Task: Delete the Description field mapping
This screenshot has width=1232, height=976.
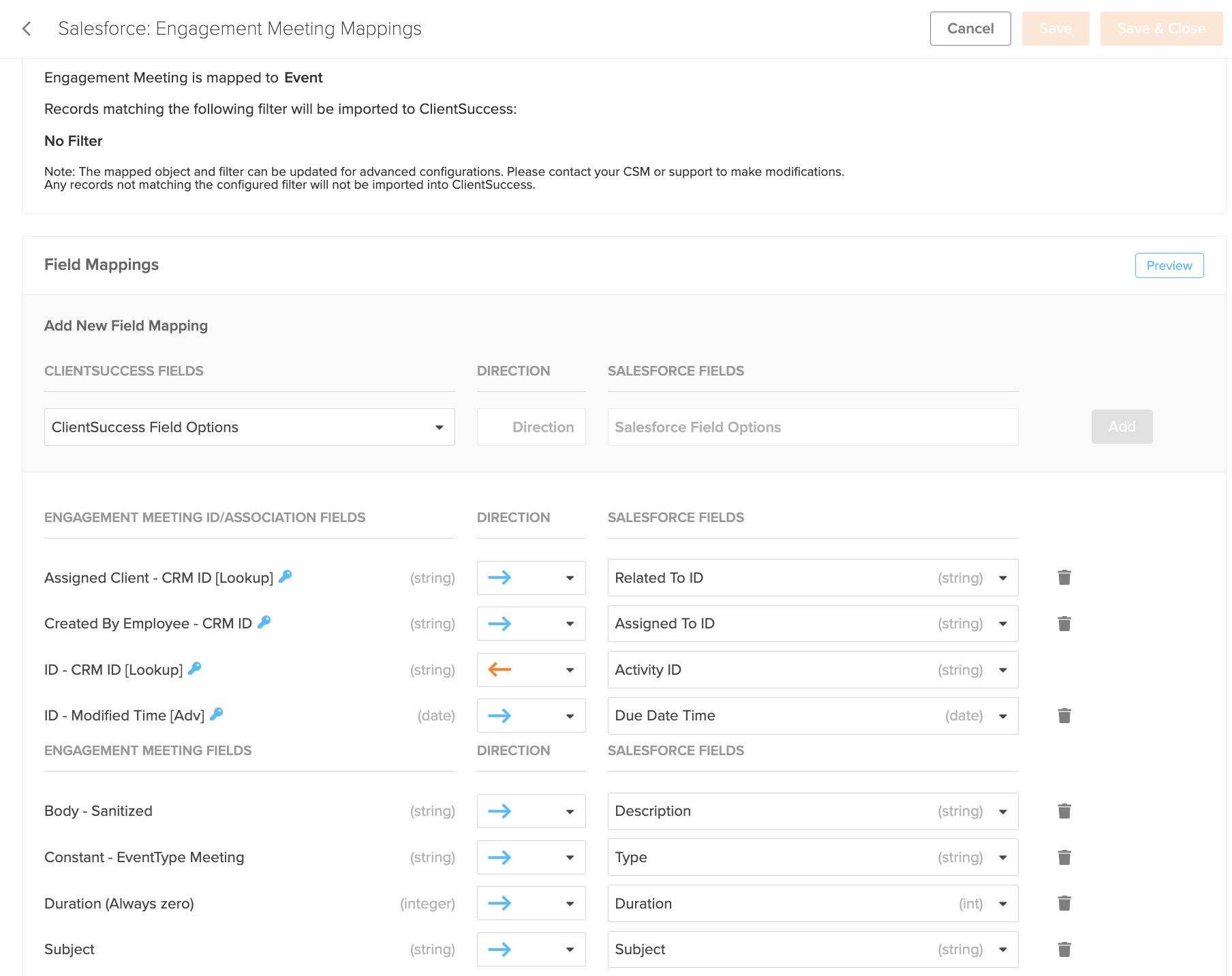Action: [1064, 811]
